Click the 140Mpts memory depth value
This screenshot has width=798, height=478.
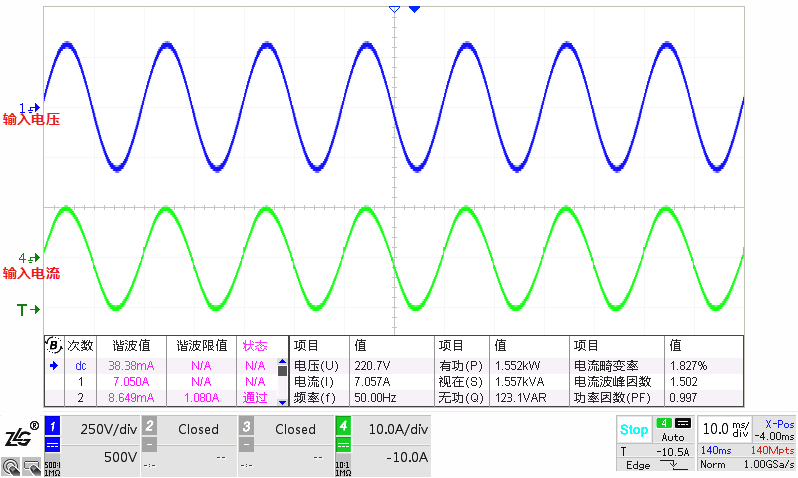pyautogui.click(x=772, y=450)
